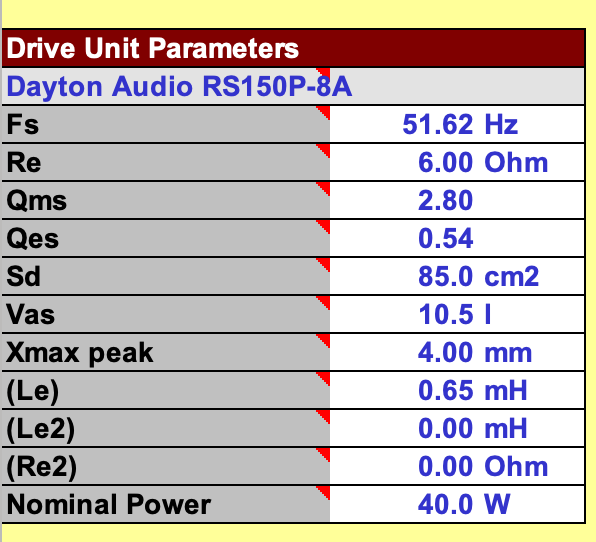
Task: Click red comment marker on Xmax peak row
Action: [x=325, y=339]
